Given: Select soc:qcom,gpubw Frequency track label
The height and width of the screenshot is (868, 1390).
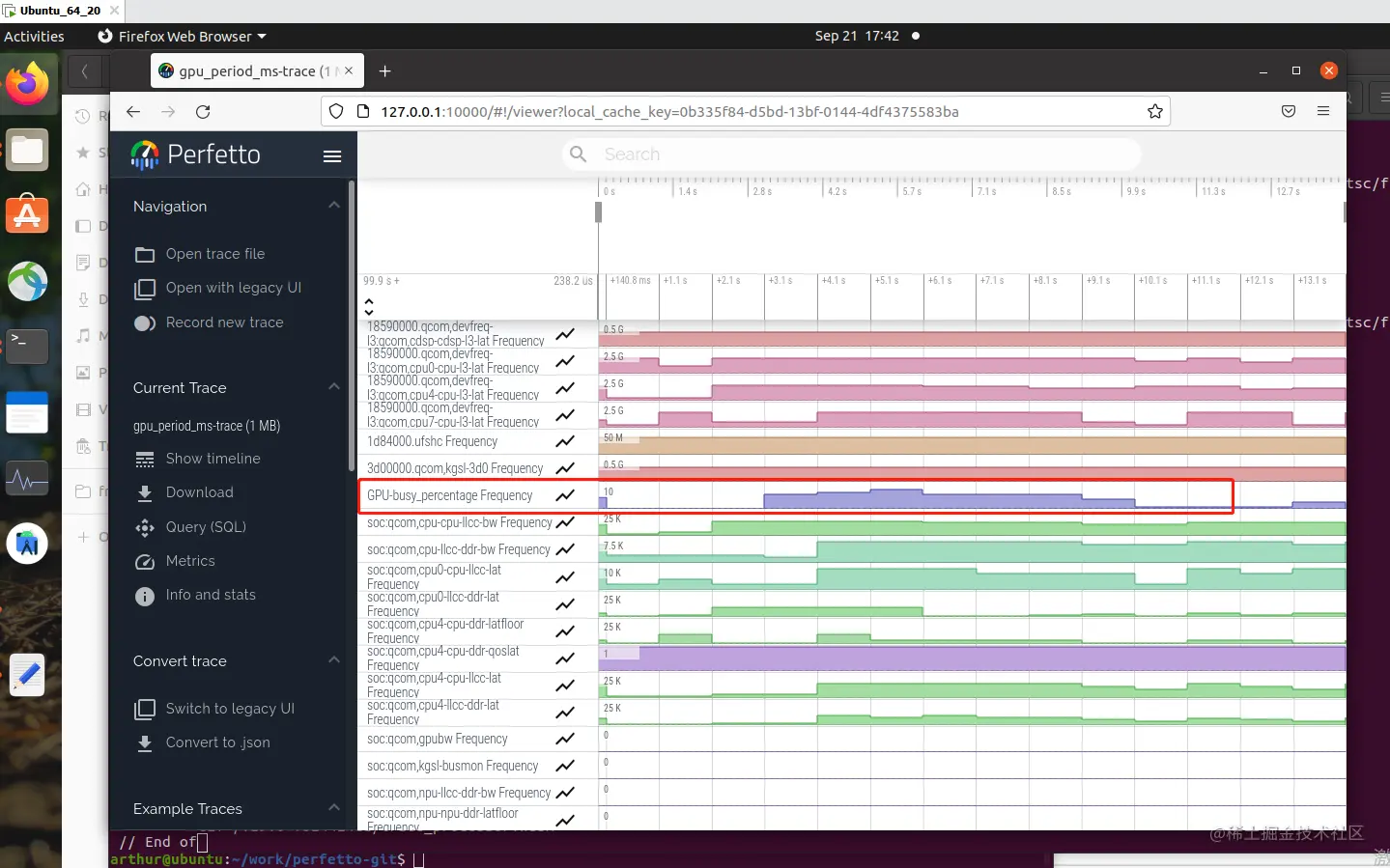Looking at the screenshot, I should 437,739.
